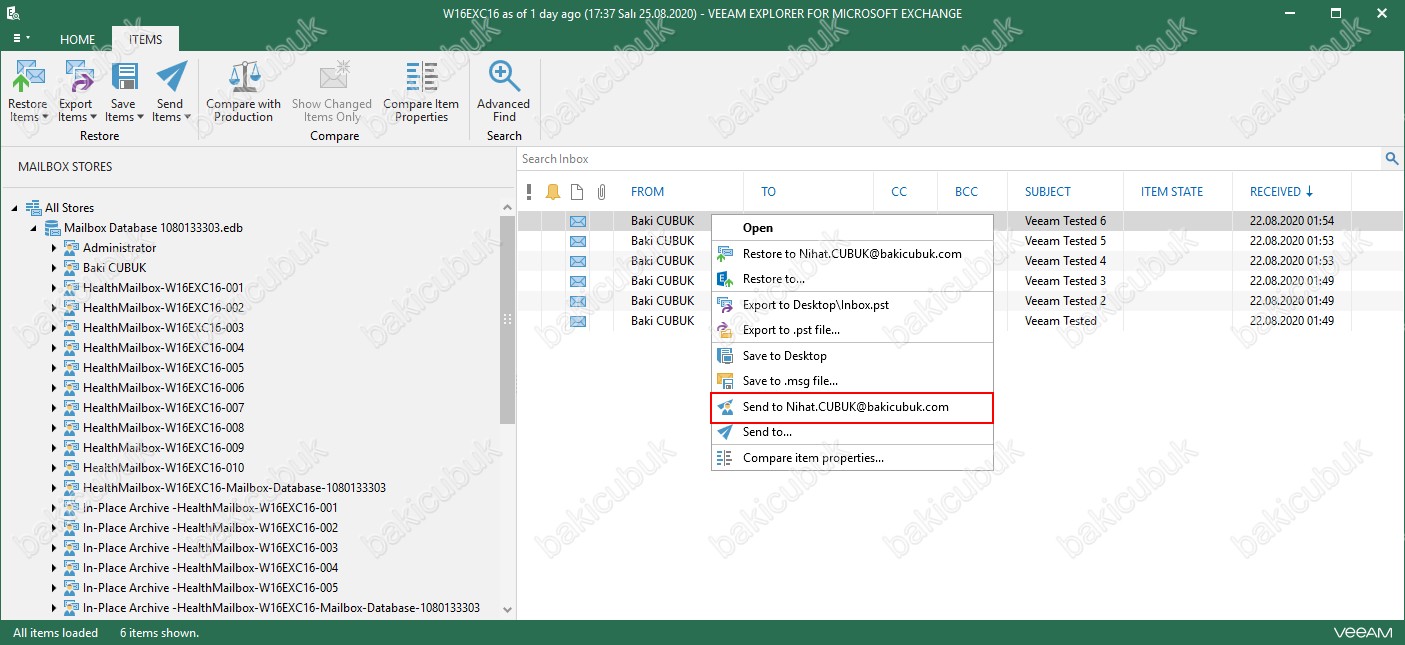Expand the Administrator mailbox node
The width and height of the screenshot is (1405, 645).
point(54,248)
